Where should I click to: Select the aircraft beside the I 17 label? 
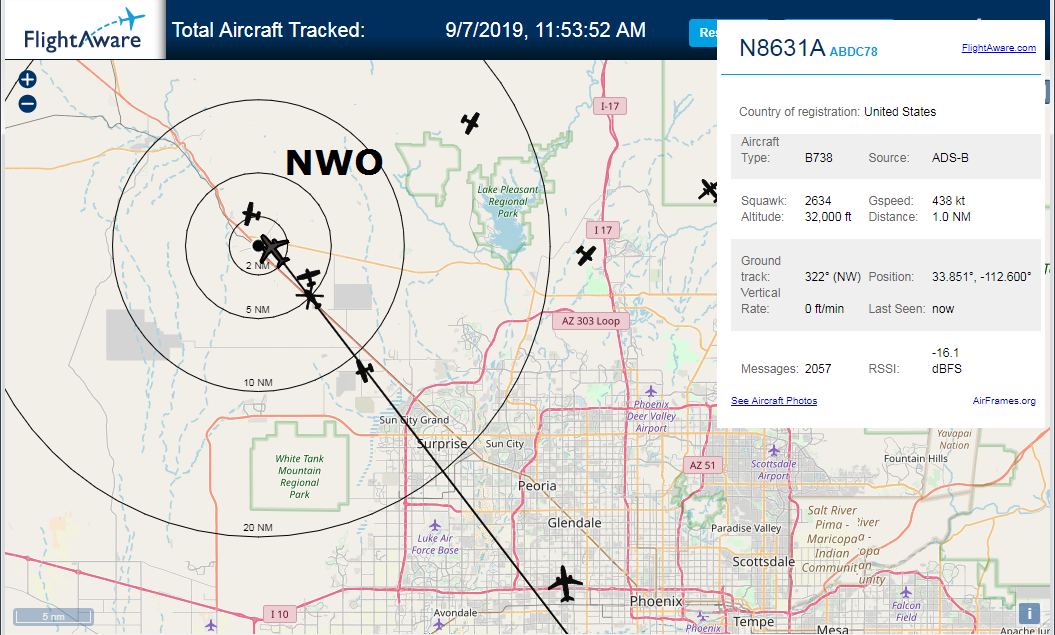586,255
